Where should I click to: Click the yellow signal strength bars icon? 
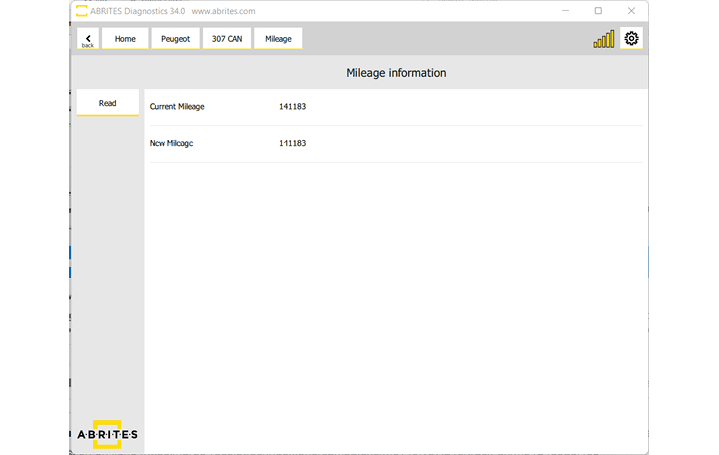tap(604, 40)
